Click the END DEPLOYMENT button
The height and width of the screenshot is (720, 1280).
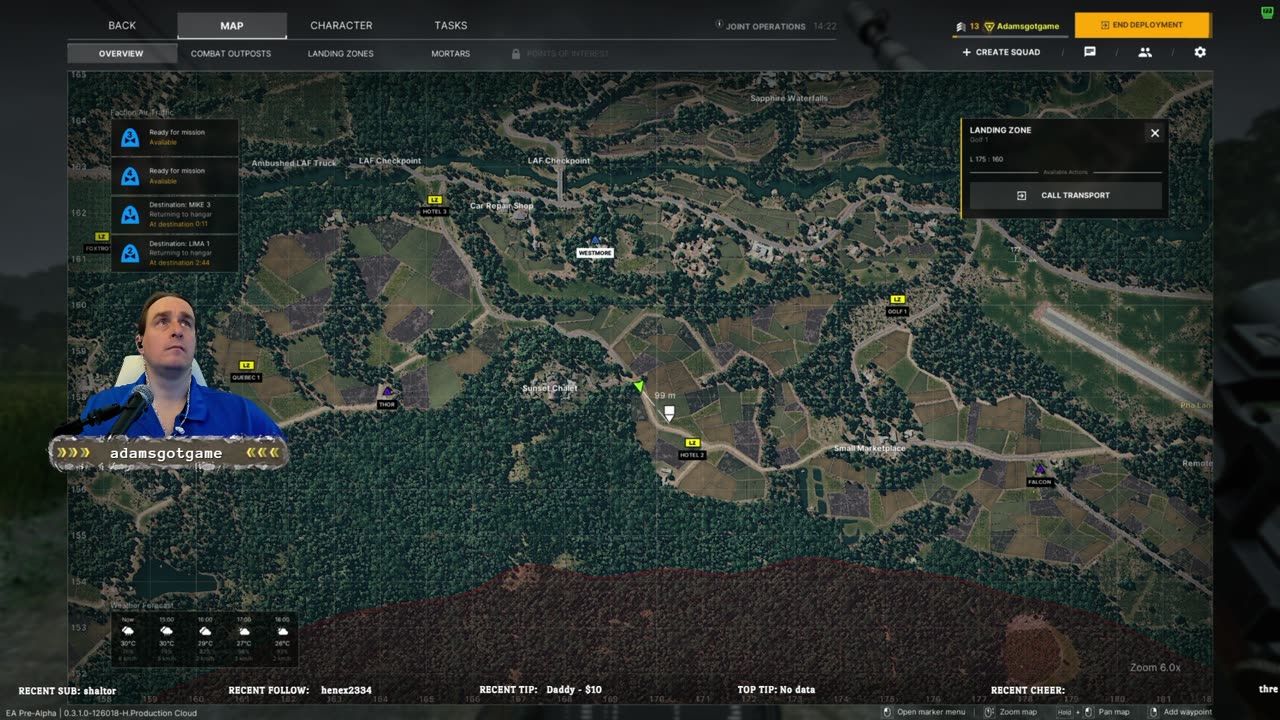(x=1142, y=25)
